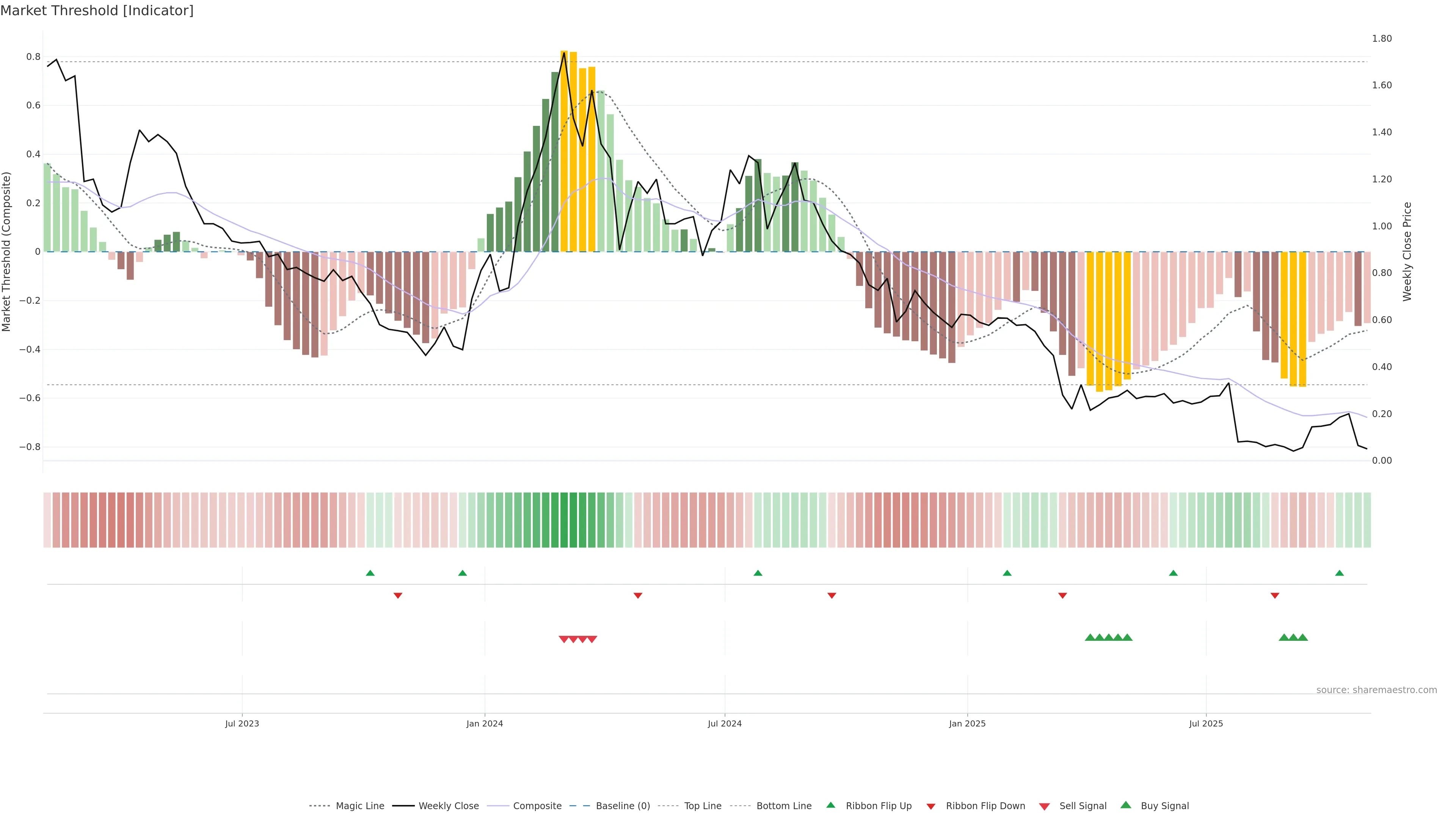Click the leftmost Ribbon Flip Up triangle marker
This screenshot has height=819, width=1456.
[x=370, y=573]
